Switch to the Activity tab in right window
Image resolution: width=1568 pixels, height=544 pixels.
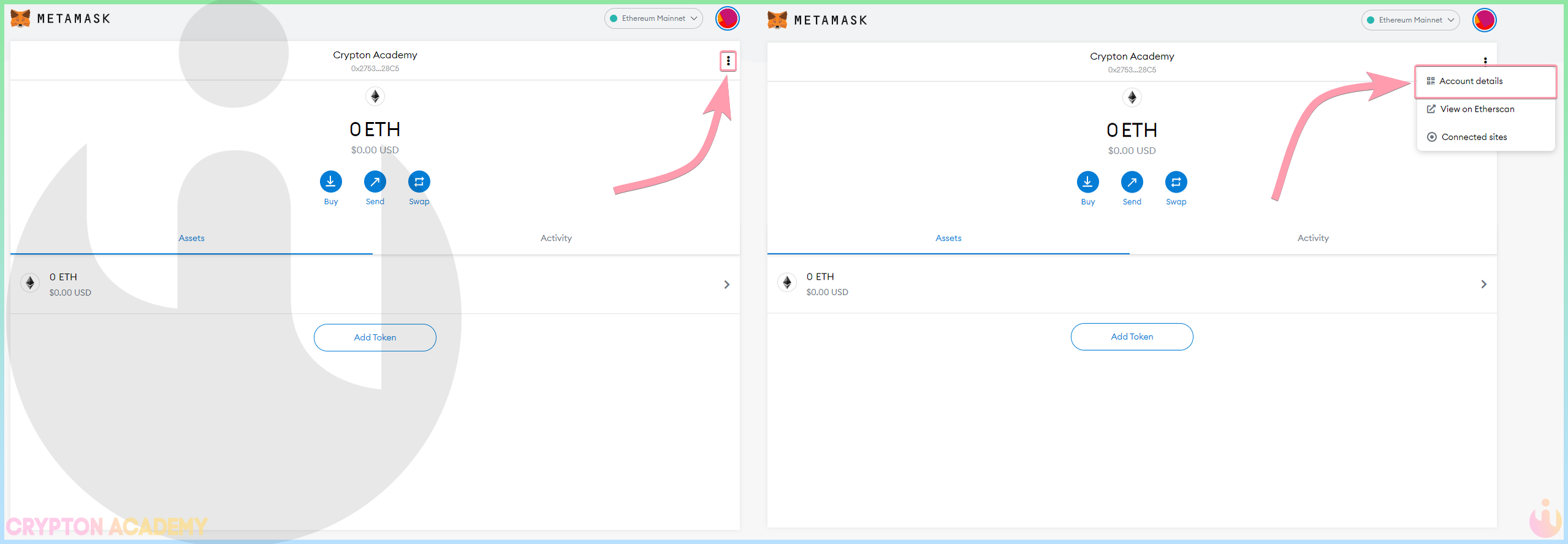coord(1313,239)
